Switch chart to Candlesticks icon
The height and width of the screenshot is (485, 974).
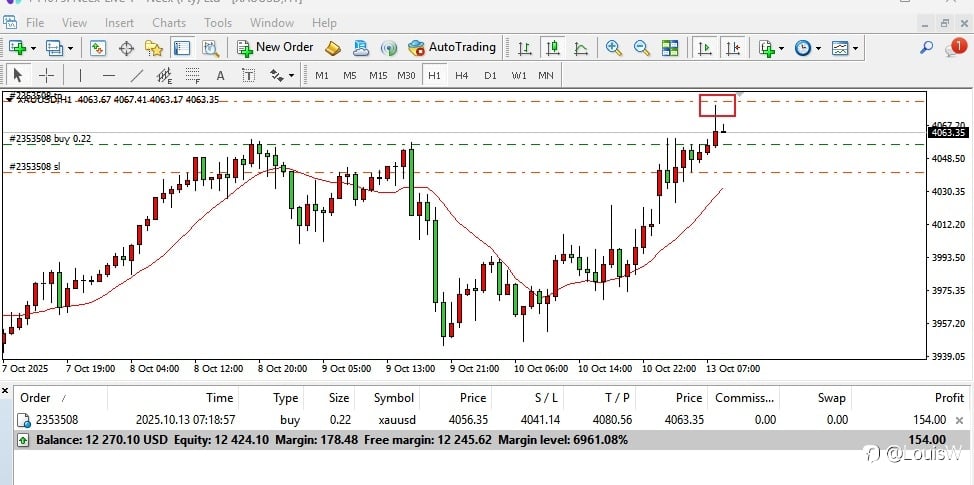[553, 47]
